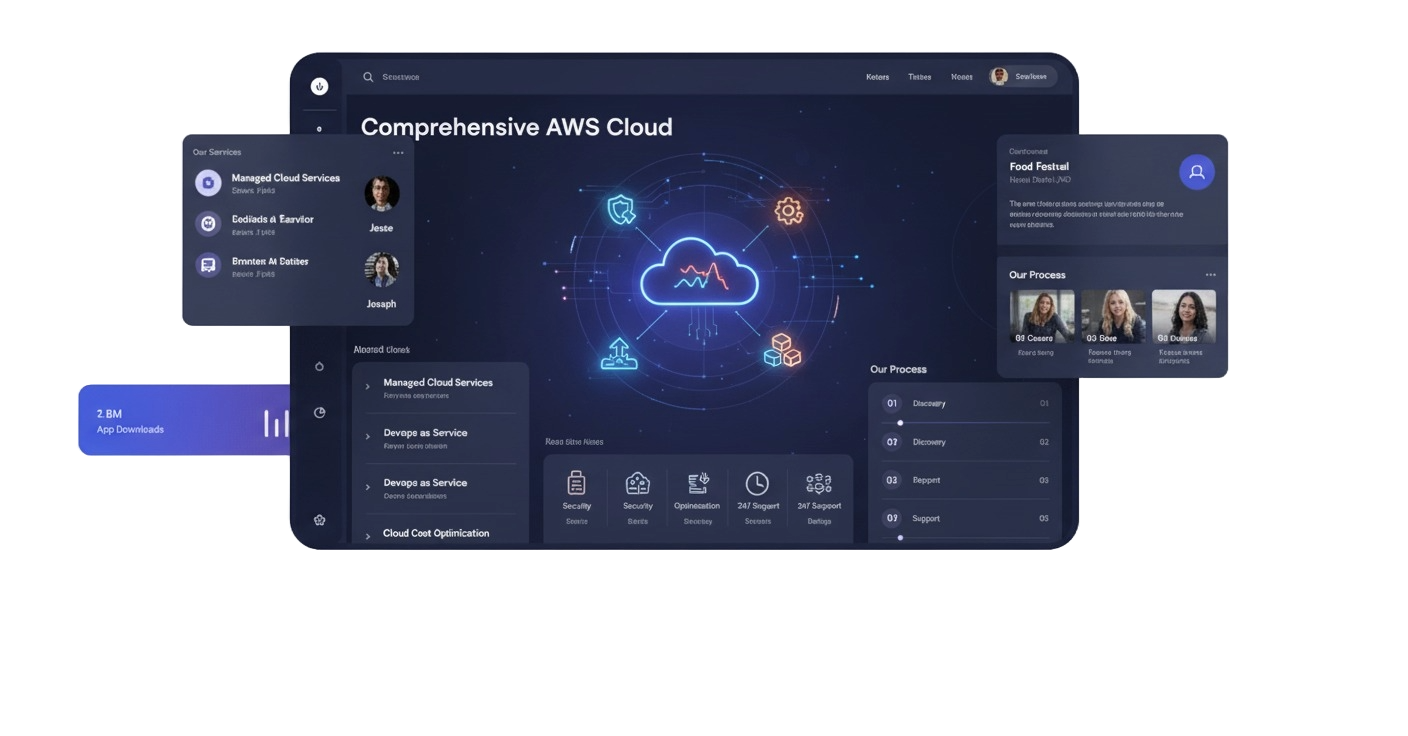Open the 03 Dueses portrait thumbnail
Image resolution: width=1408 pixels, height=736 pixels.
point(1184,317)
